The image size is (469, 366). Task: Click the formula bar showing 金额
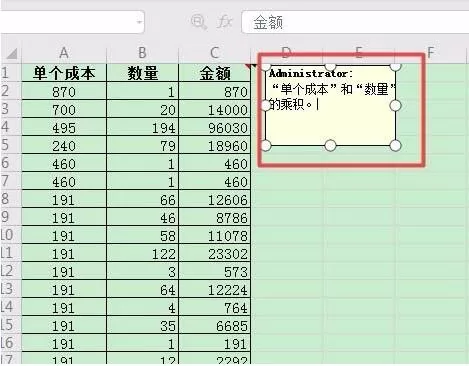(x=355, y=22)
